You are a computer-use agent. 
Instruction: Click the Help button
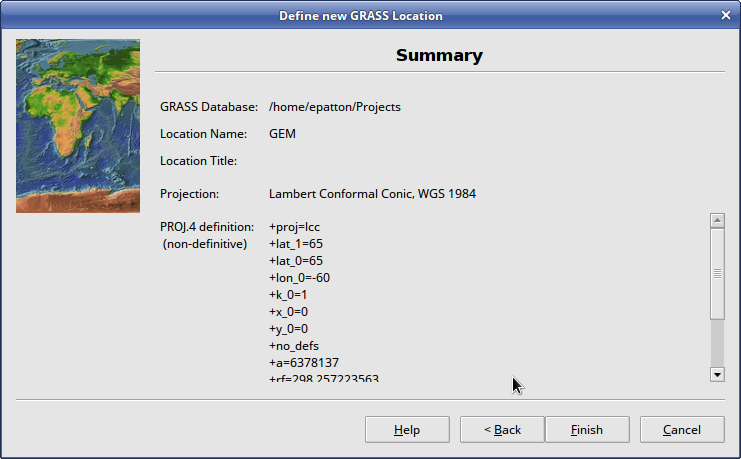click(407, 429)
